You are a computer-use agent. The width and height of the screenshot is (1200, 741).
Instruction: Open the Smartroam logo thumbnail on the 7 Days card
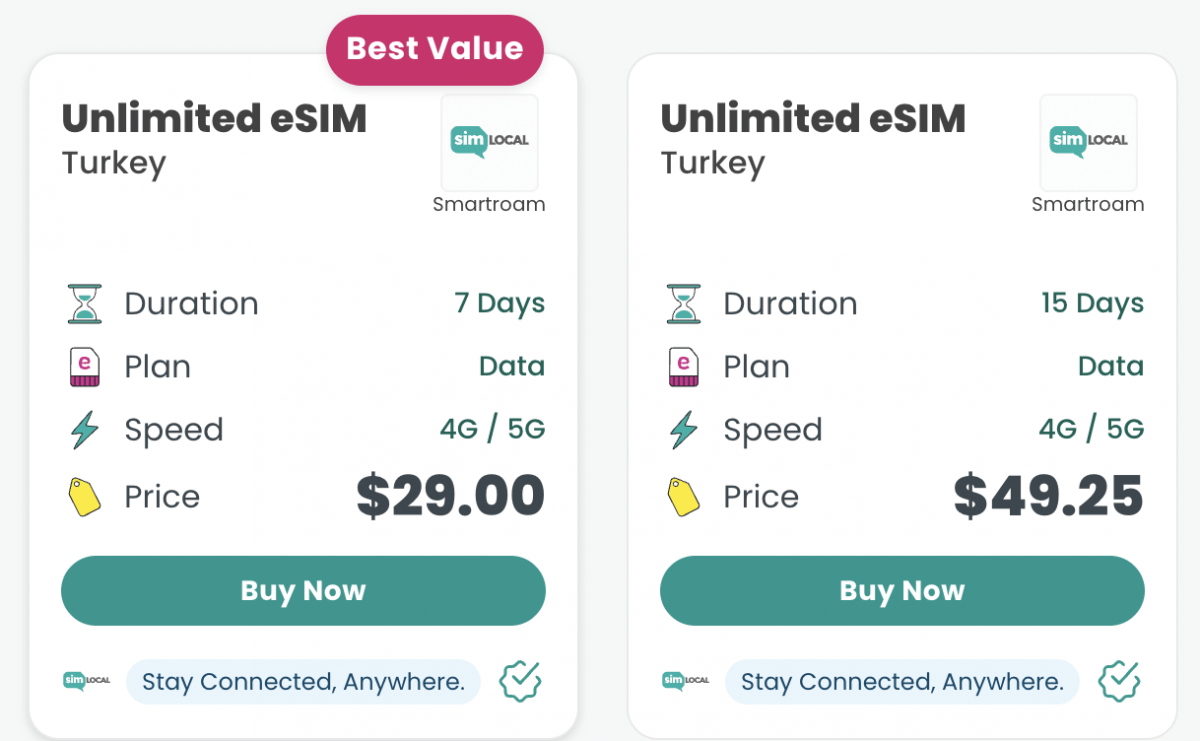[x=490, y=143]
